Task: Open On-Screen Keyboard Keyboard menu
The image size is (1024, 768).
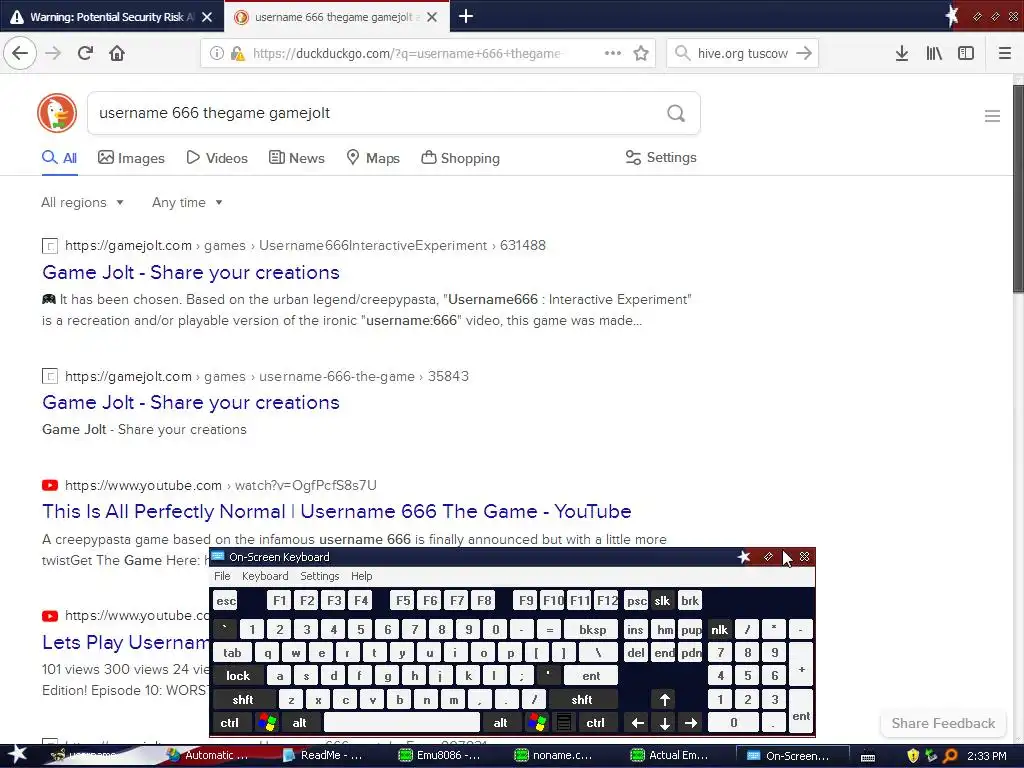Action: tap(264, 576)
